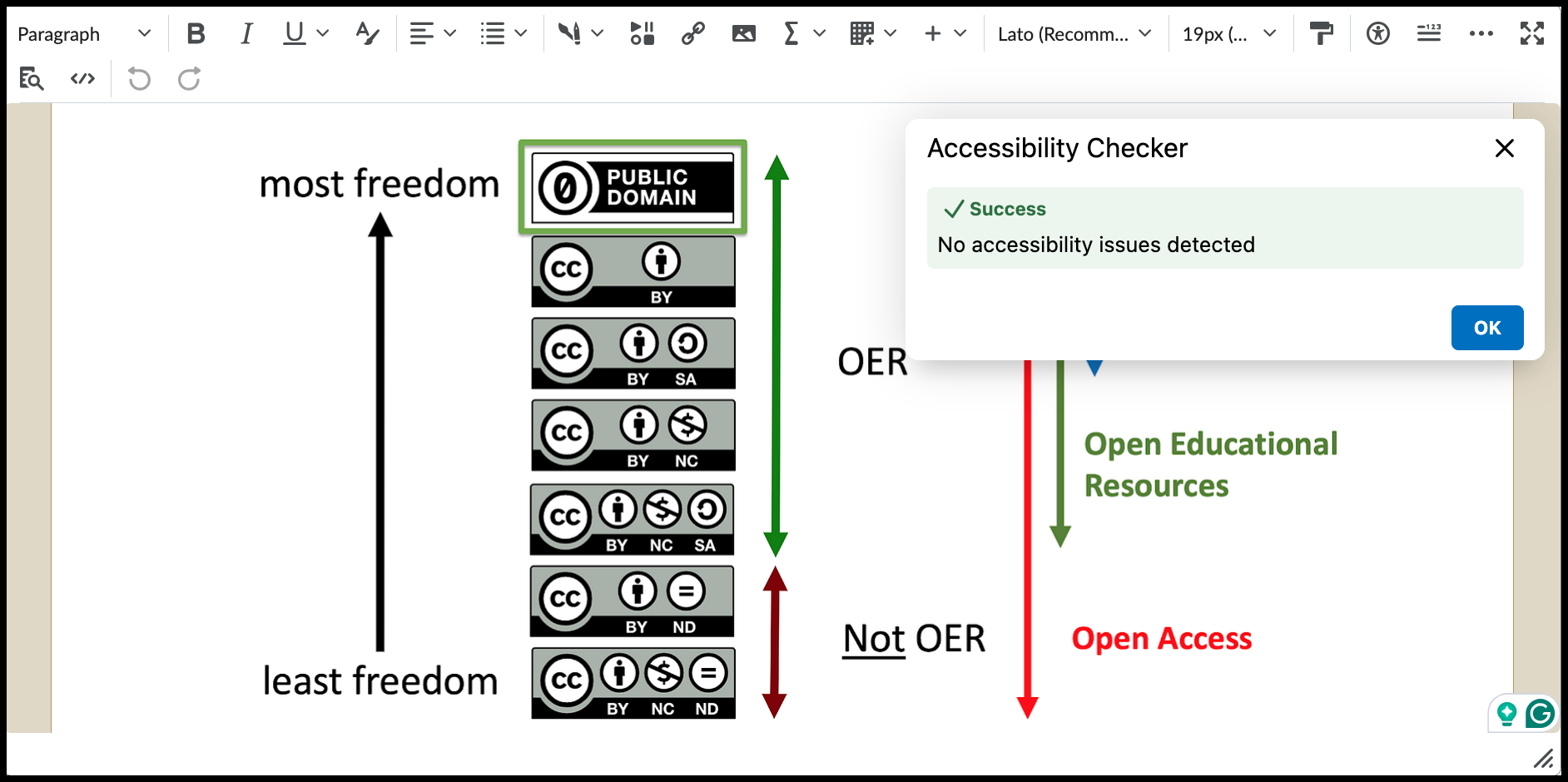Viewport: 1568px width, 782px height.
Task: Click the editor resize handle corner
Action: pyautogui.click(x=1544, y=758)
